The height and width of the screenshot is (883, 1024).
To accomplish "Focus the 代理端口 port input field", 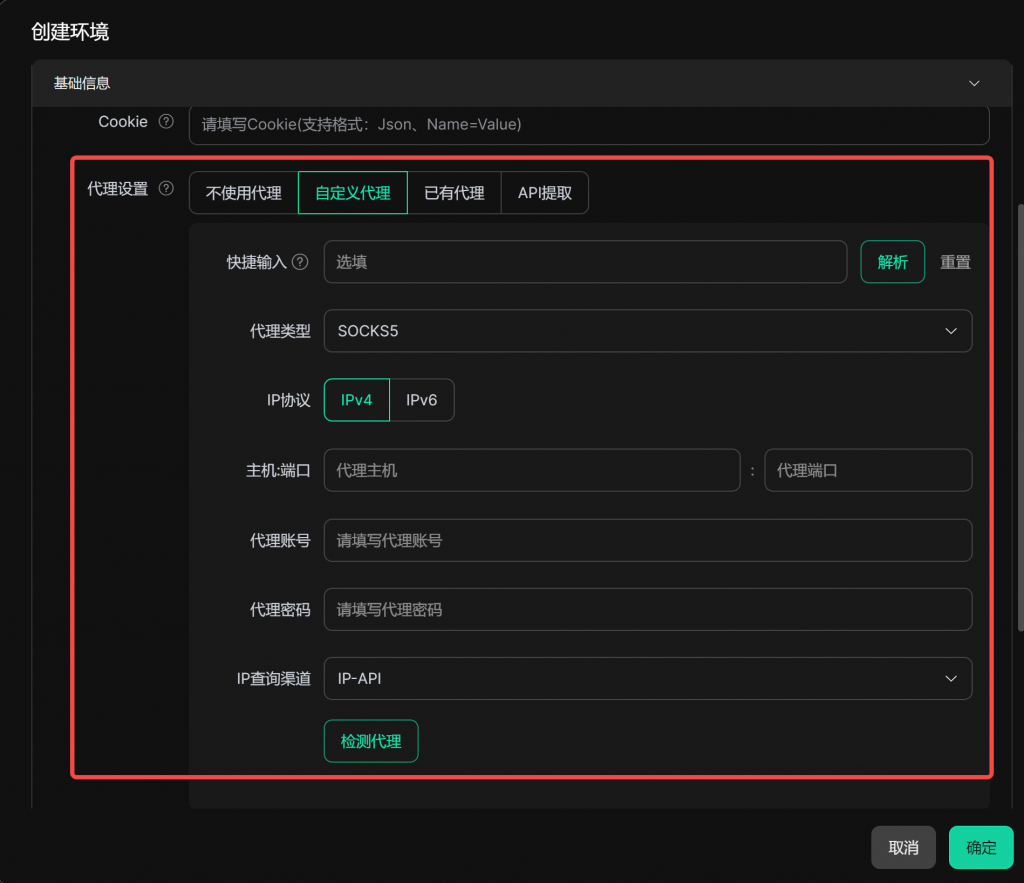I will pos(867,470).
